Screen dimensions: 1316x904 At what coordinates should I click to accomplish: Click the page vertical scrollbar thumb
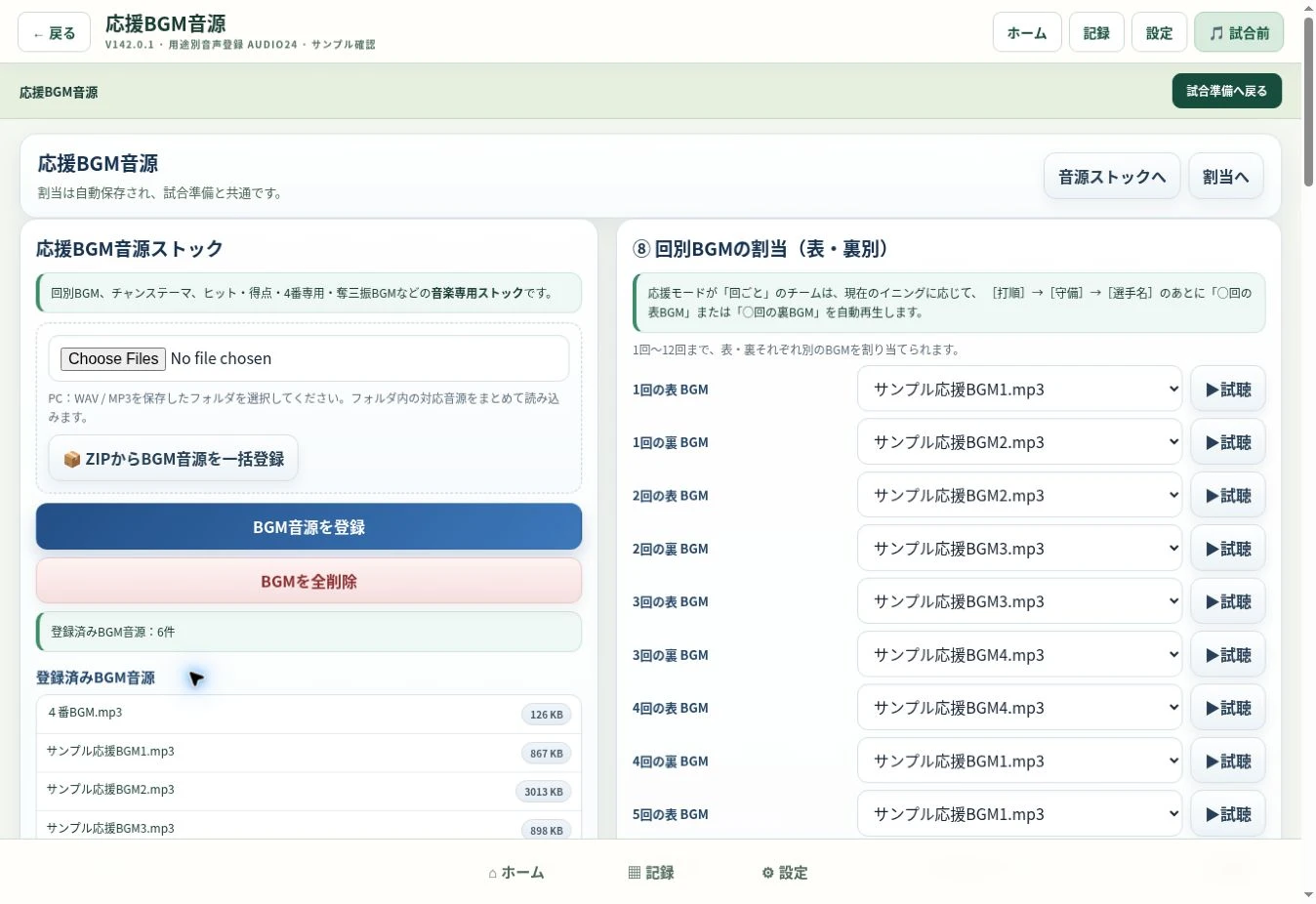point(1308,101)
